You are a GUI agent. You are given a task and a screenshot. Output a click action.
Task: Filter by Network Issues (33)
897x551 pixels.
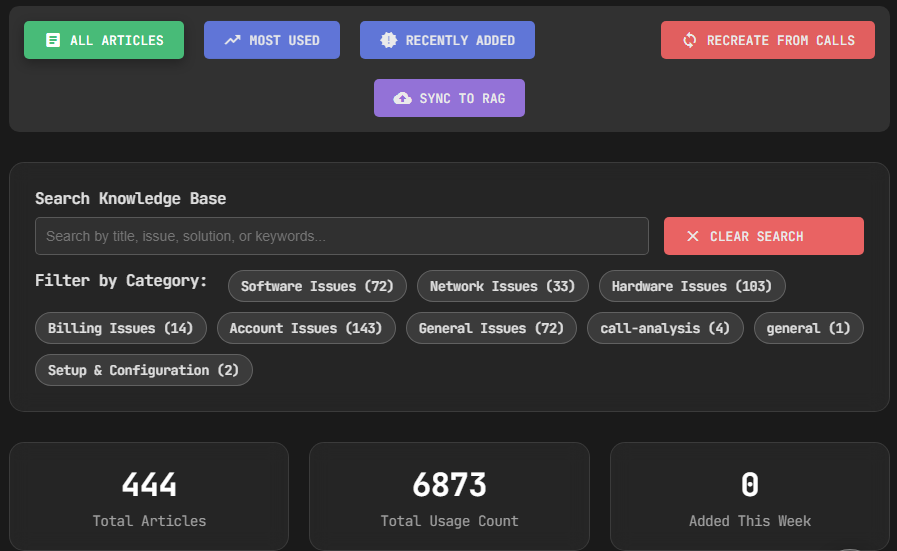[x=502, y=286]
